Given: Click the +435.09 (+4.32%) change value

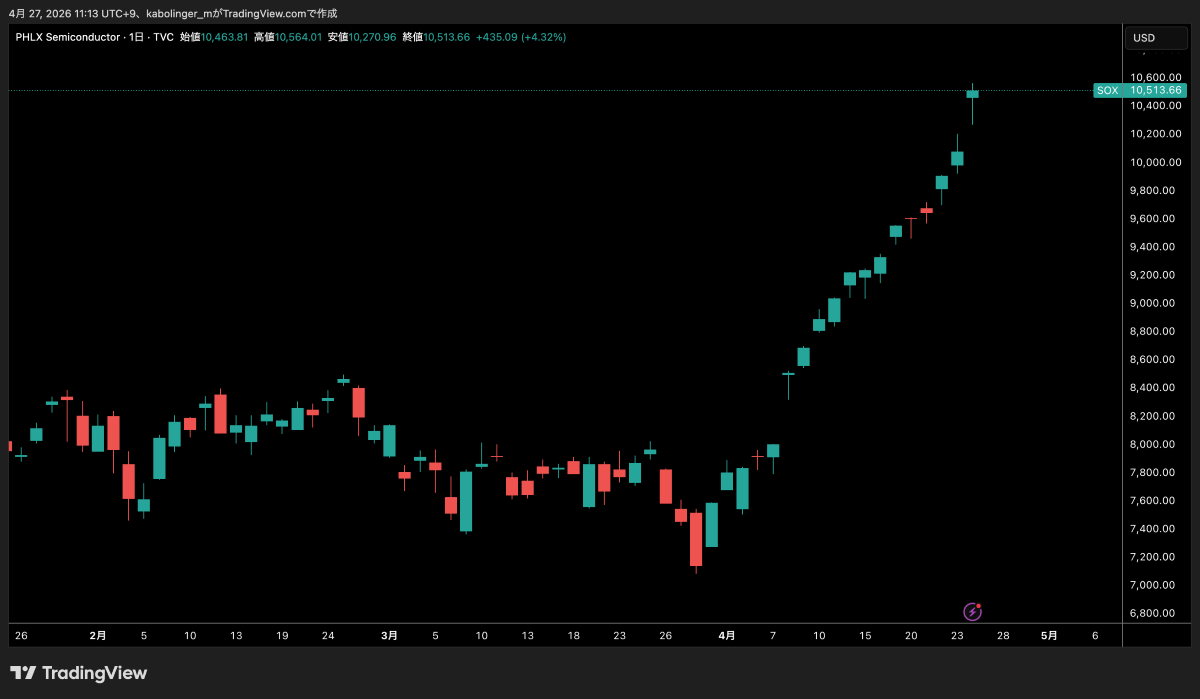Looking at the screenshot, I should pyautogui.click(x=521, y=37).
